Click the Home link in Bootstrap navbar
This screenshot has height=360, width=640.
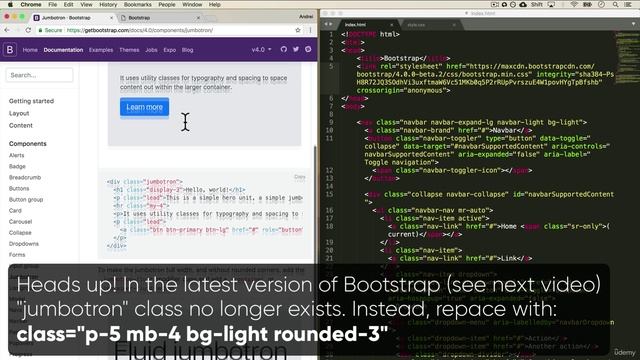click(30, 50)
